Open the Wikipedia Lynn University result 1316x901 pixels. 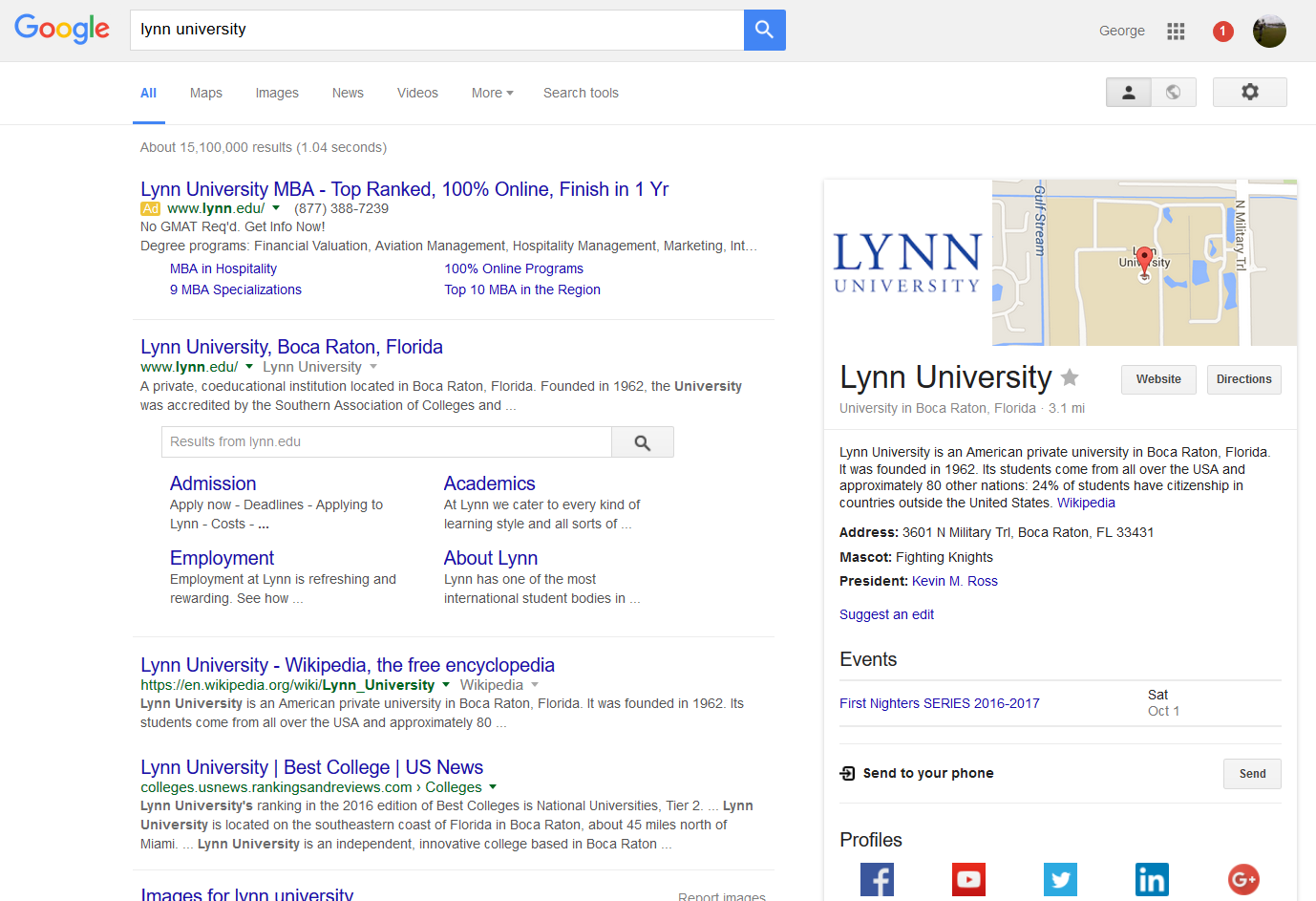coord(348,665)
